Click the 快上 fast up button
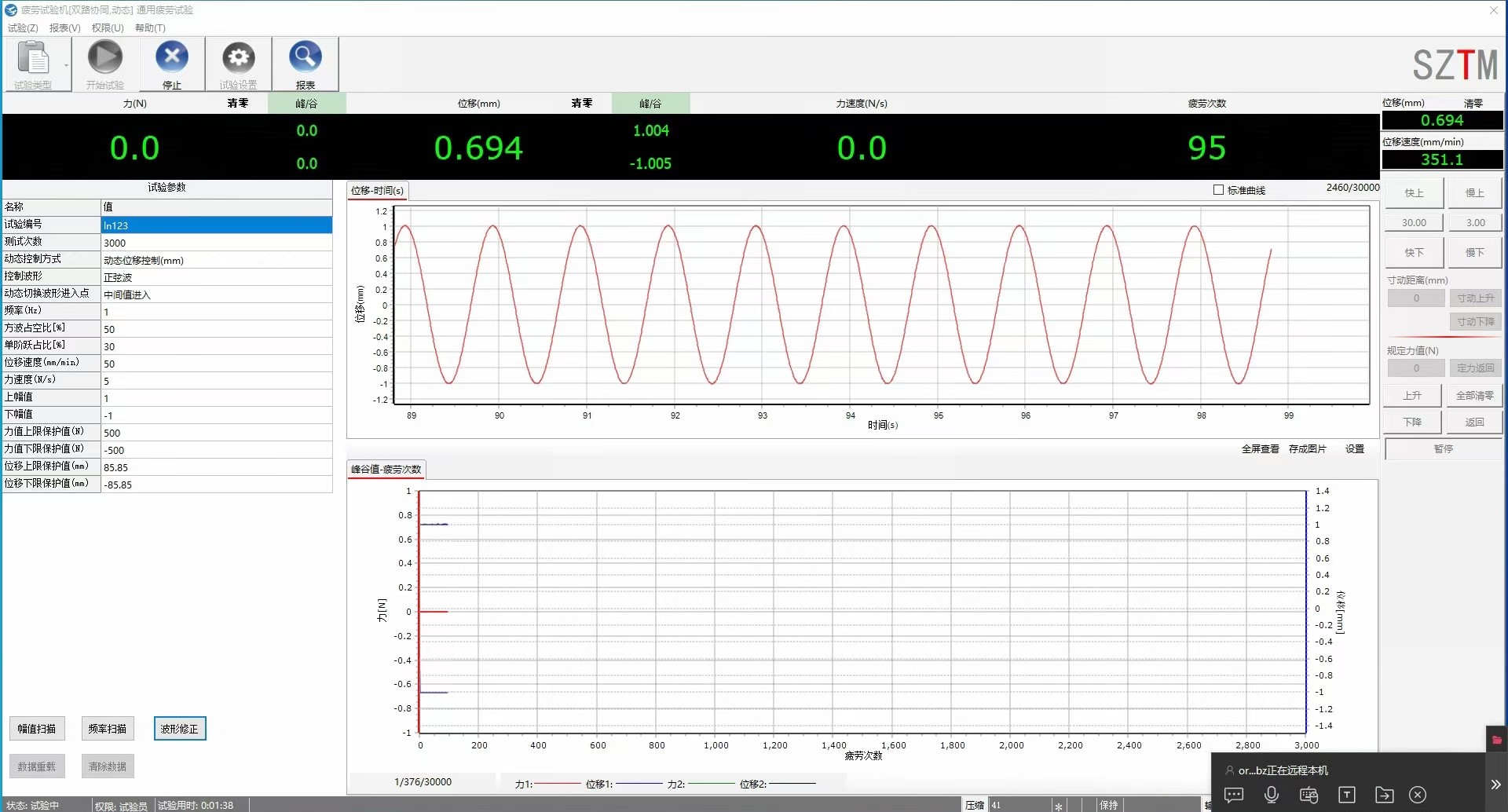The height and width of the screenshot is (812, 1508). click(x=1414, y=193)
